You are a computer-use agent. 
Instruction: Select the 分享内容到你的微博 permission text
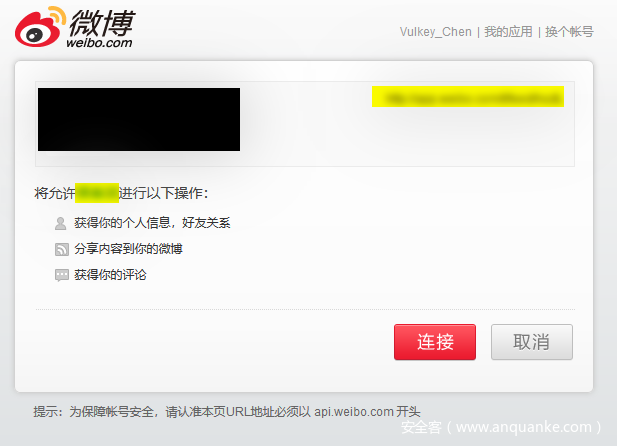tap(128, 249)
